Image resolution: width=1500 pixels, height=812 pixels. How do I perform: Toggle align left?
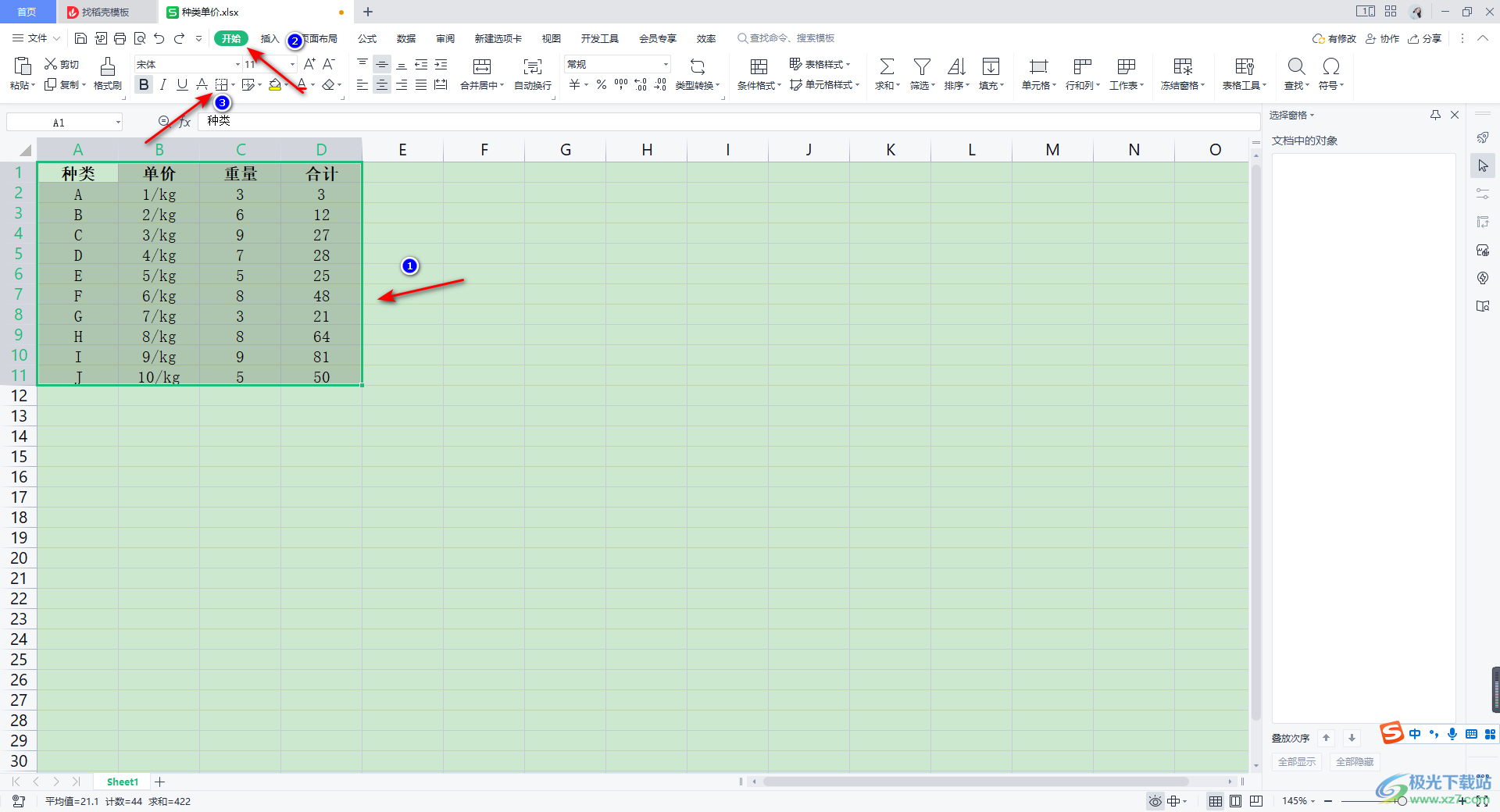362,84
